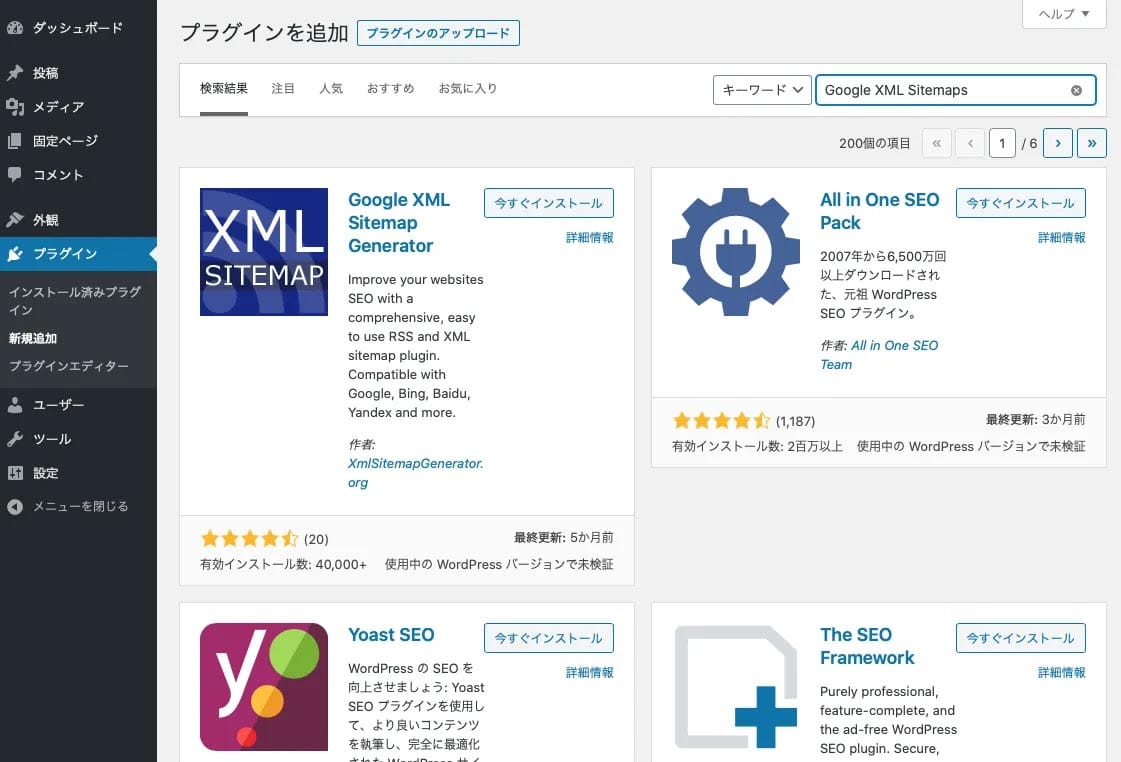1121x762 pixels.
Task: Open the All in One SEO Team author link
Action: (879, 355)
